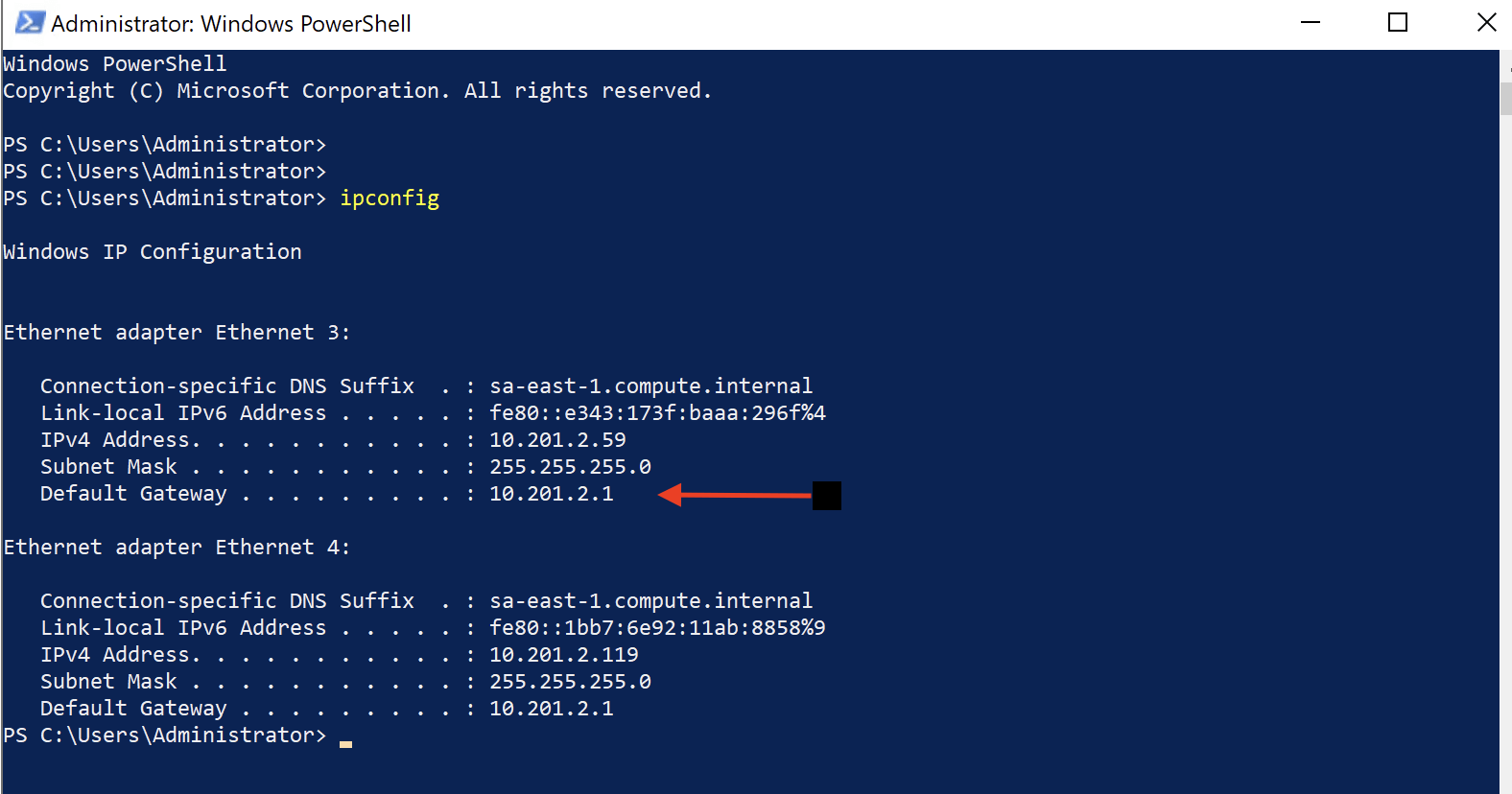Click the Ethernet 4 IPv4 address 10.201.2.119
This screenshot has height=794, width=1512.
pos(564,655)
